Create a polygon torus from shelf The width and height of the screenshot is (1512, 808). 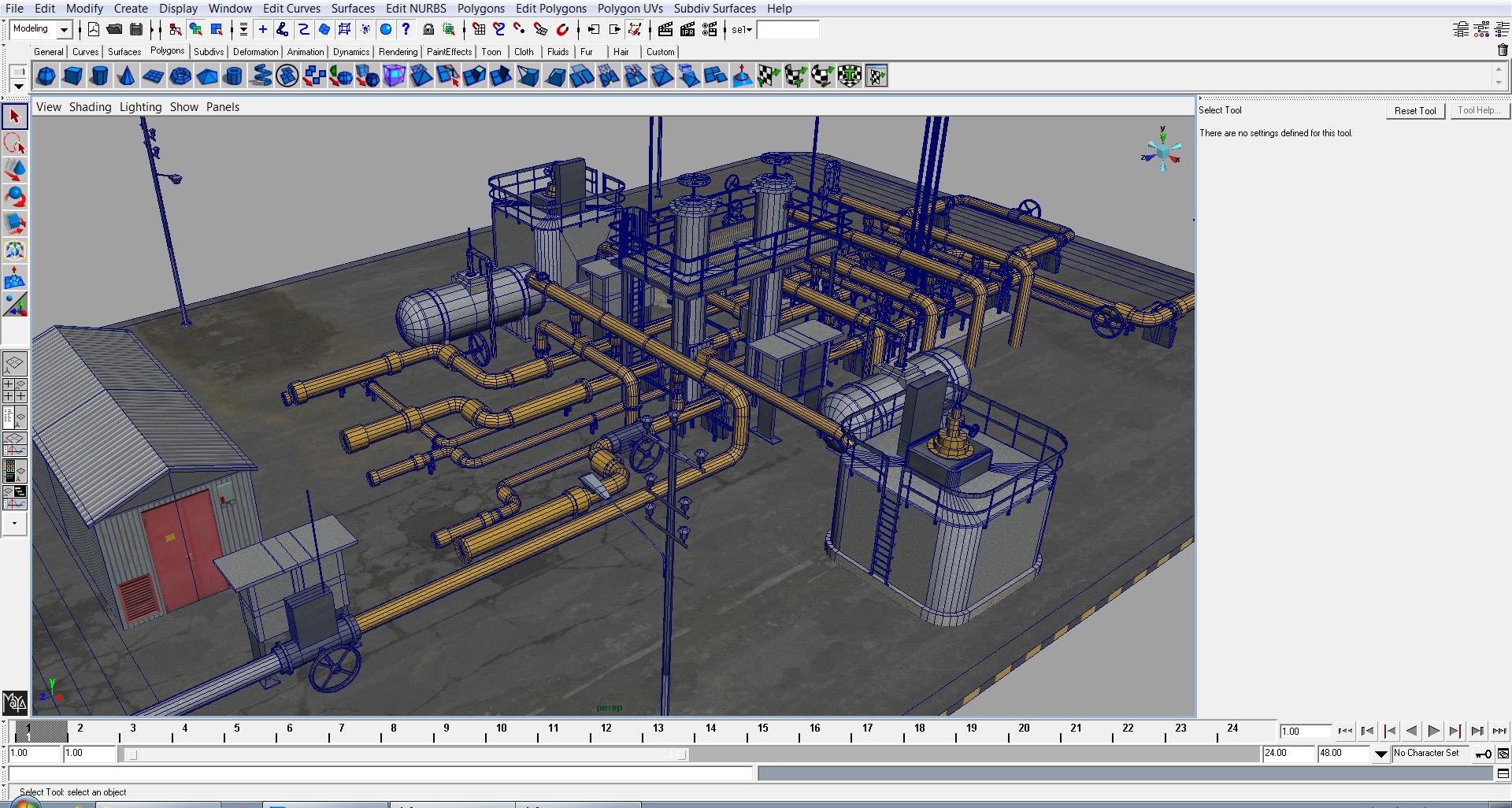(x=180, y=76)
